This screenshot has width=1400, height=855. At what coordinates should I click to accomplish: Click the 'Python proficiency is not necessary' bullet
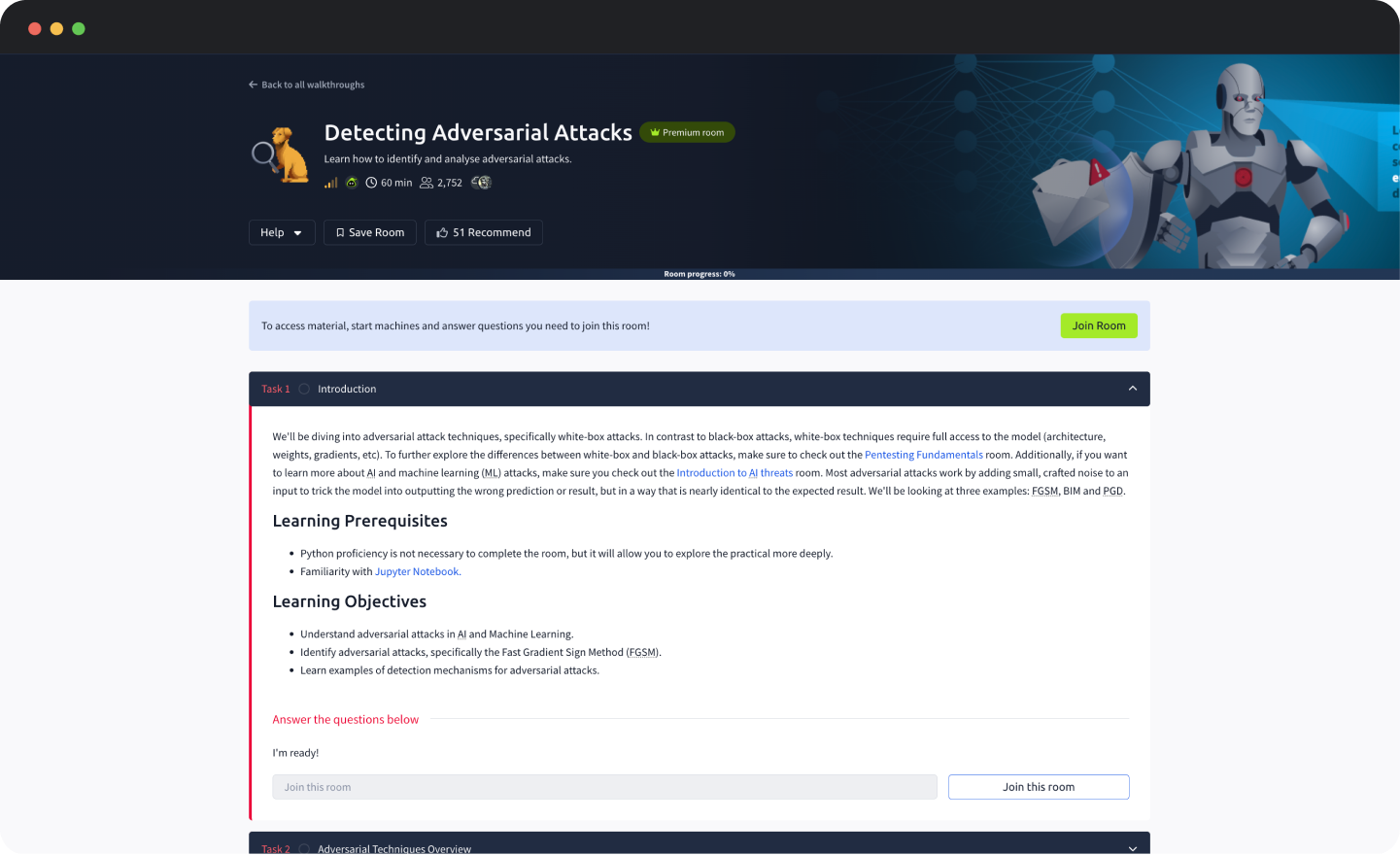[566, 554]
